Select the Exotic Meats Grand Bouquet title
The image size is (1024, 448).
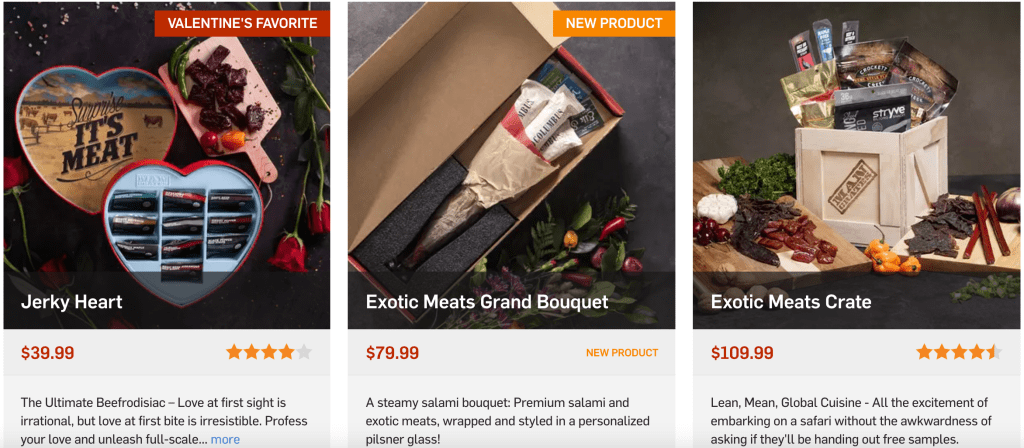pos(486,301)
